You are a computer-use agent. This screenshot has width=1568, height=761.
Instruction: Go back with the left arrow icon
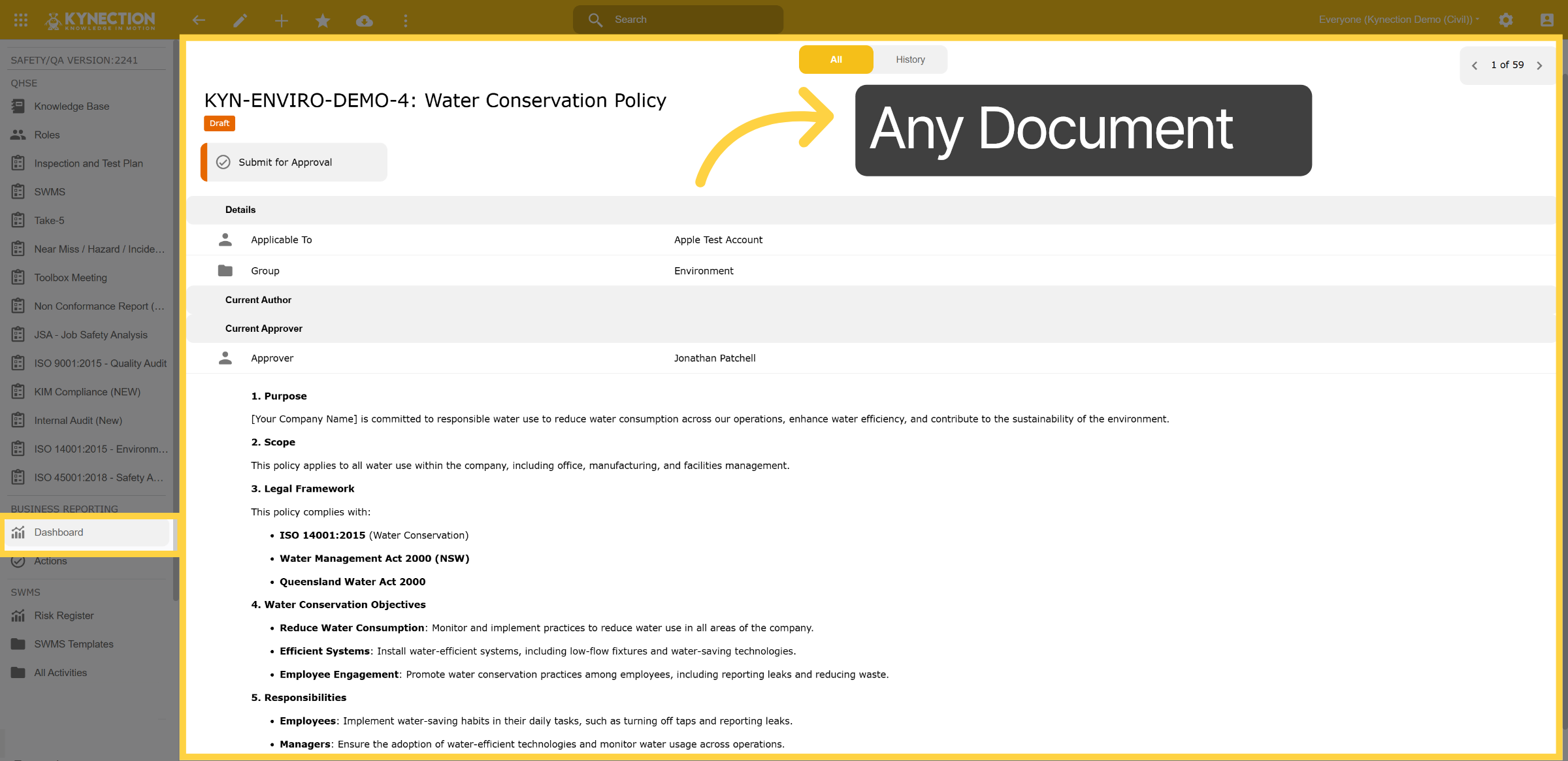[x=199, y=20]
